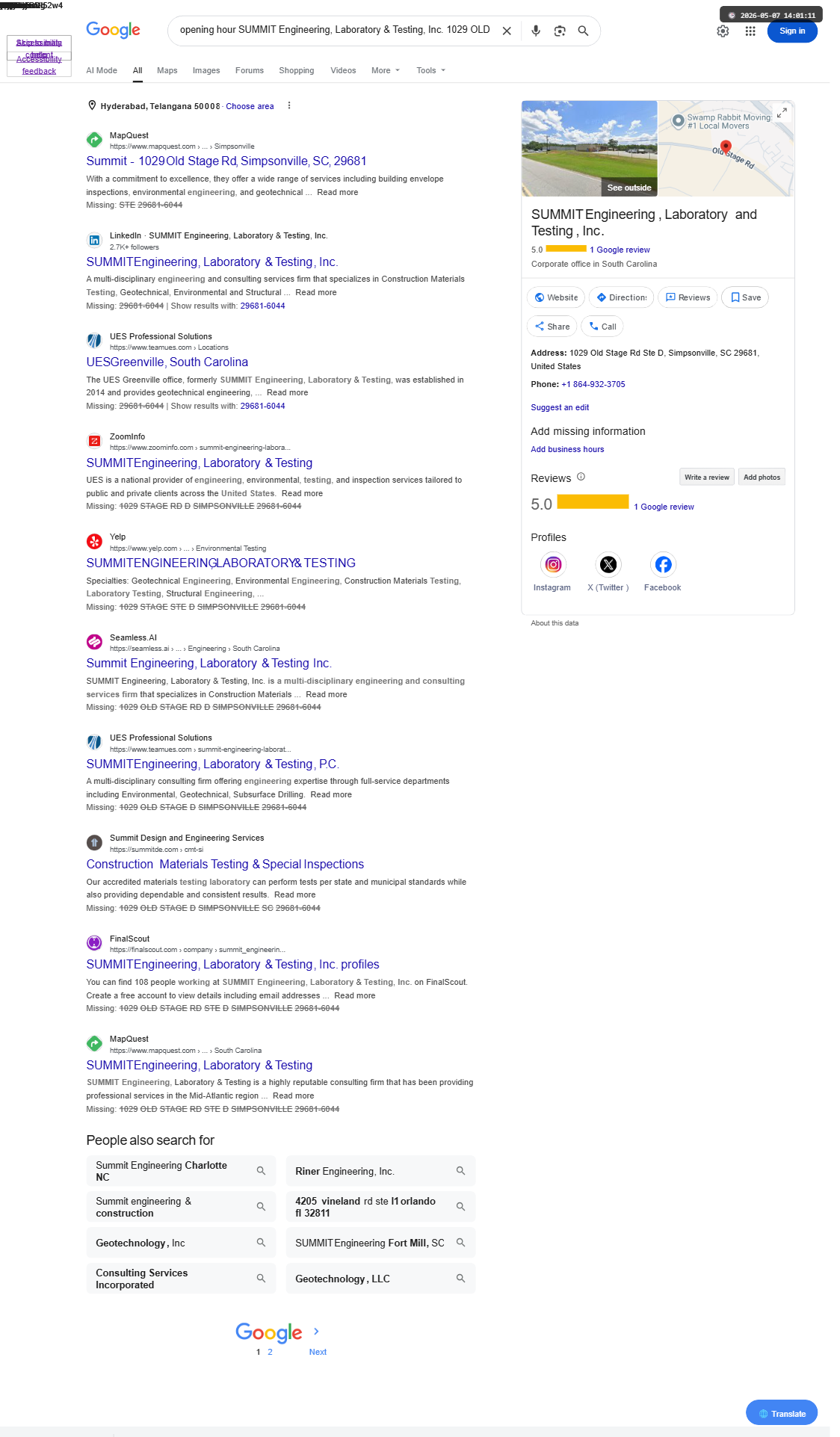
Task: Open the Tools dropdown
Action: 431,70
